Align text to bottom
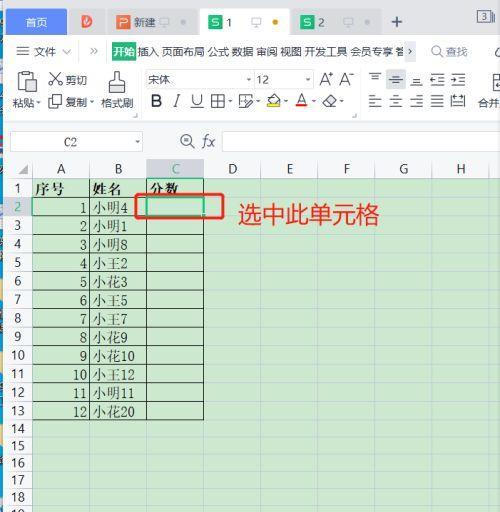500x512 pixels. tap(416, 81)
